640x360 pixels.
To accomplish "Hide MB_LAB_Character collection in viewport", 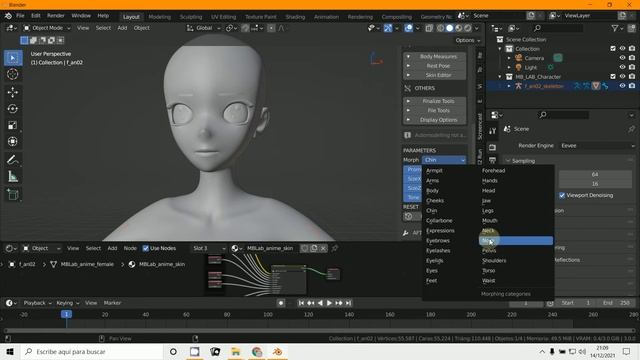I will tap(622, 76).
